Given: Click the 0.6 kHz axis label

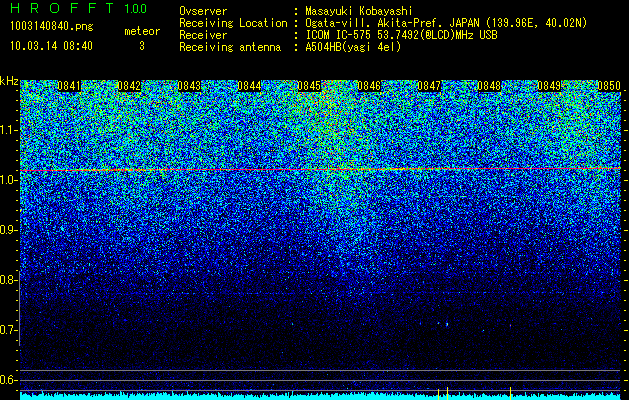Looking at the screenshot, I should pos(7,380).
